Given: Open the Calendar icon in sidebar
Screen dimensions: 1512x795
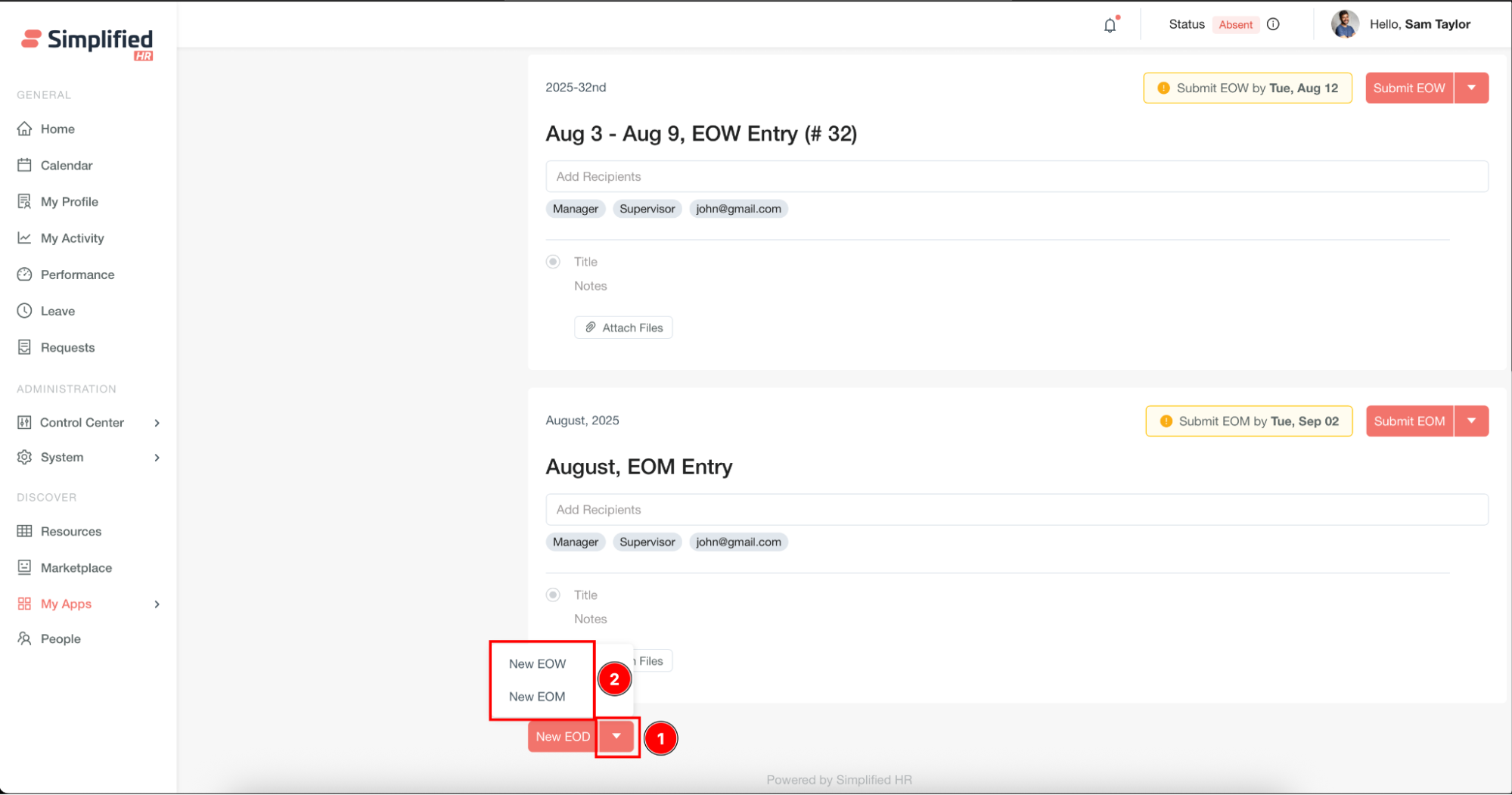Looking at the screenshot, I should [x=25, y=165].
